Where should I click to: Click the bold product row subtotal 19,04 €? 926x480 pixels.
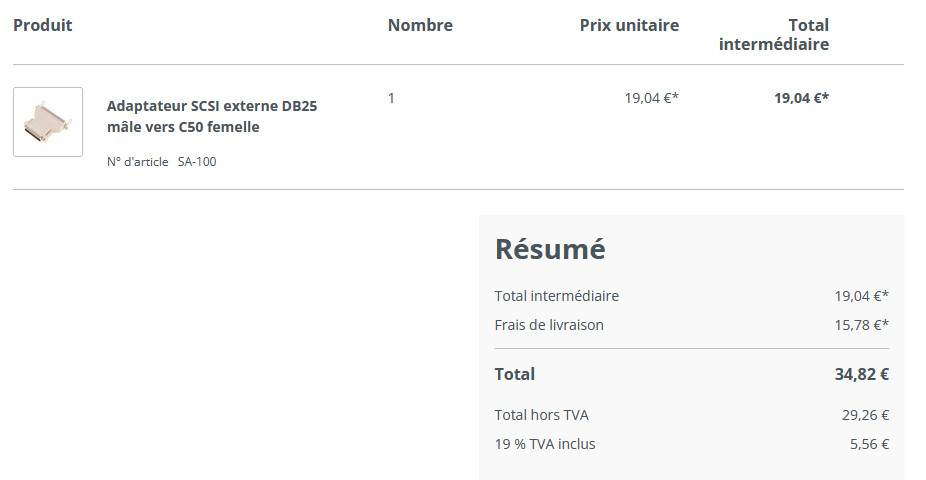click(x=801, y=98)
